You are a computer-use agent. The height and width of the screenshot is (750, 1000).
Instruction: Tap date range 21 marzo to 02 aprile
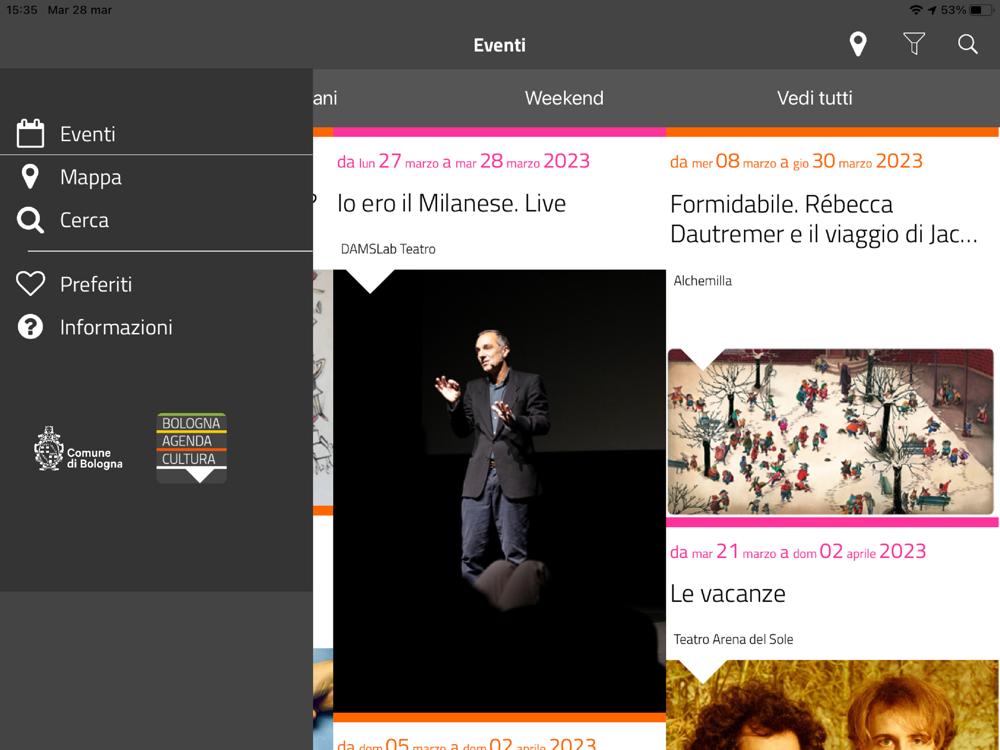tap(798, 552)
